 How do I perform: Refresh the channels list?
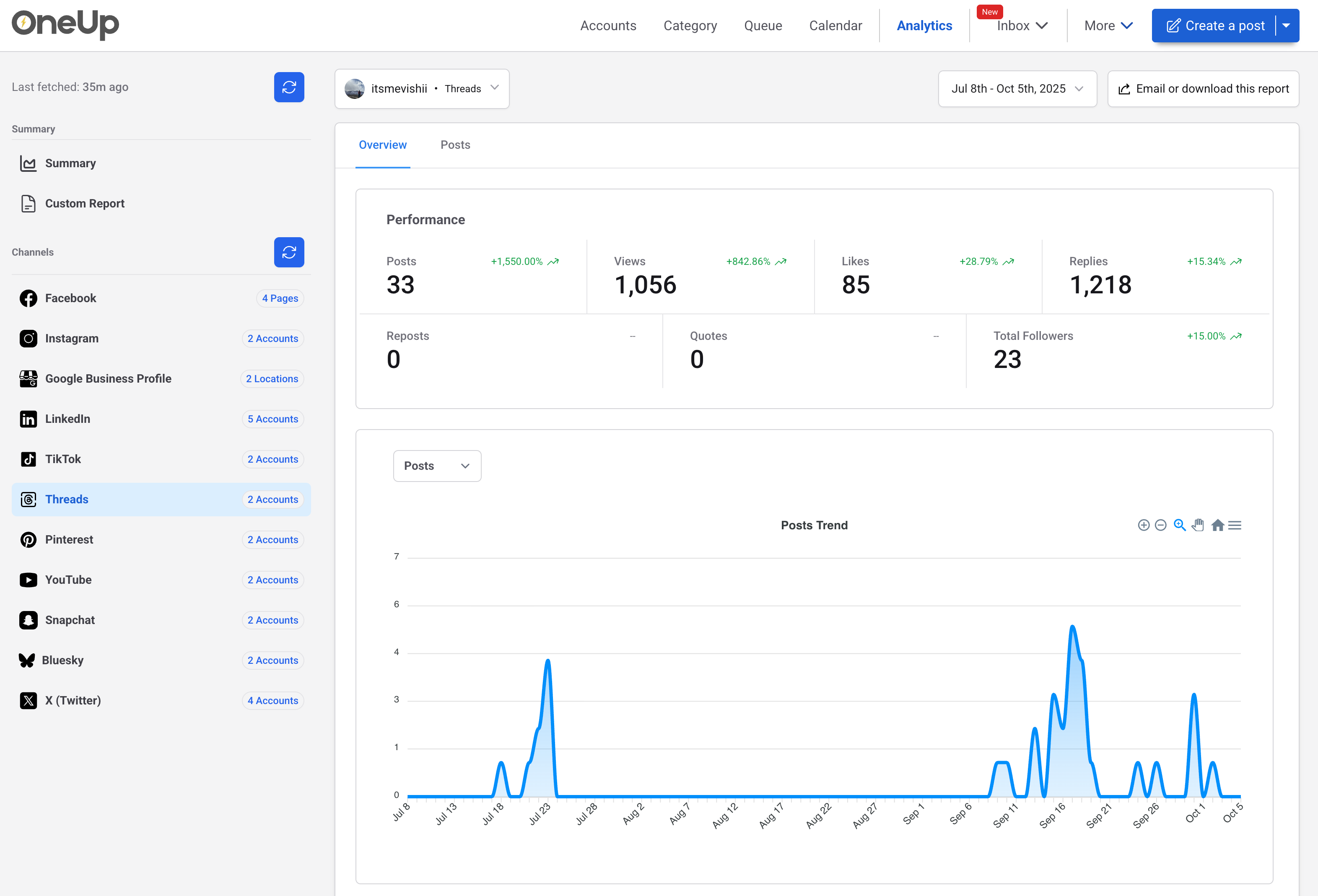click(289, 252)
